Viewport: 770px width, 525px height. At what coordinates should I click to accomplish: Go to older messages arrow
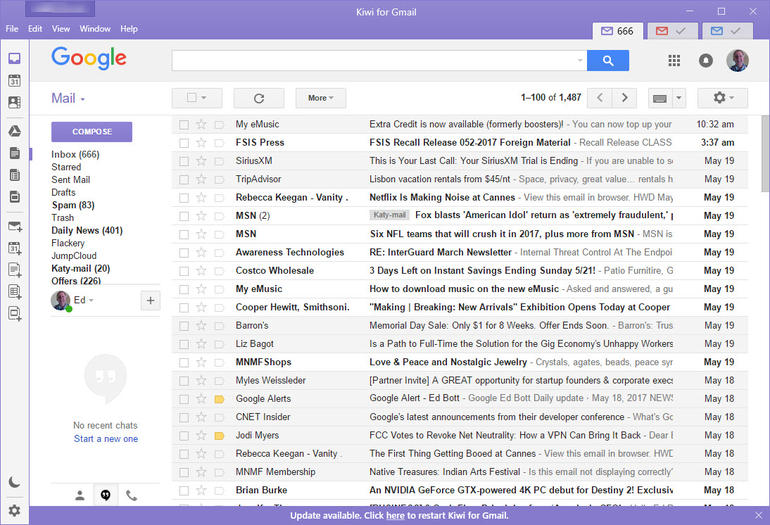tap(625, 98)
